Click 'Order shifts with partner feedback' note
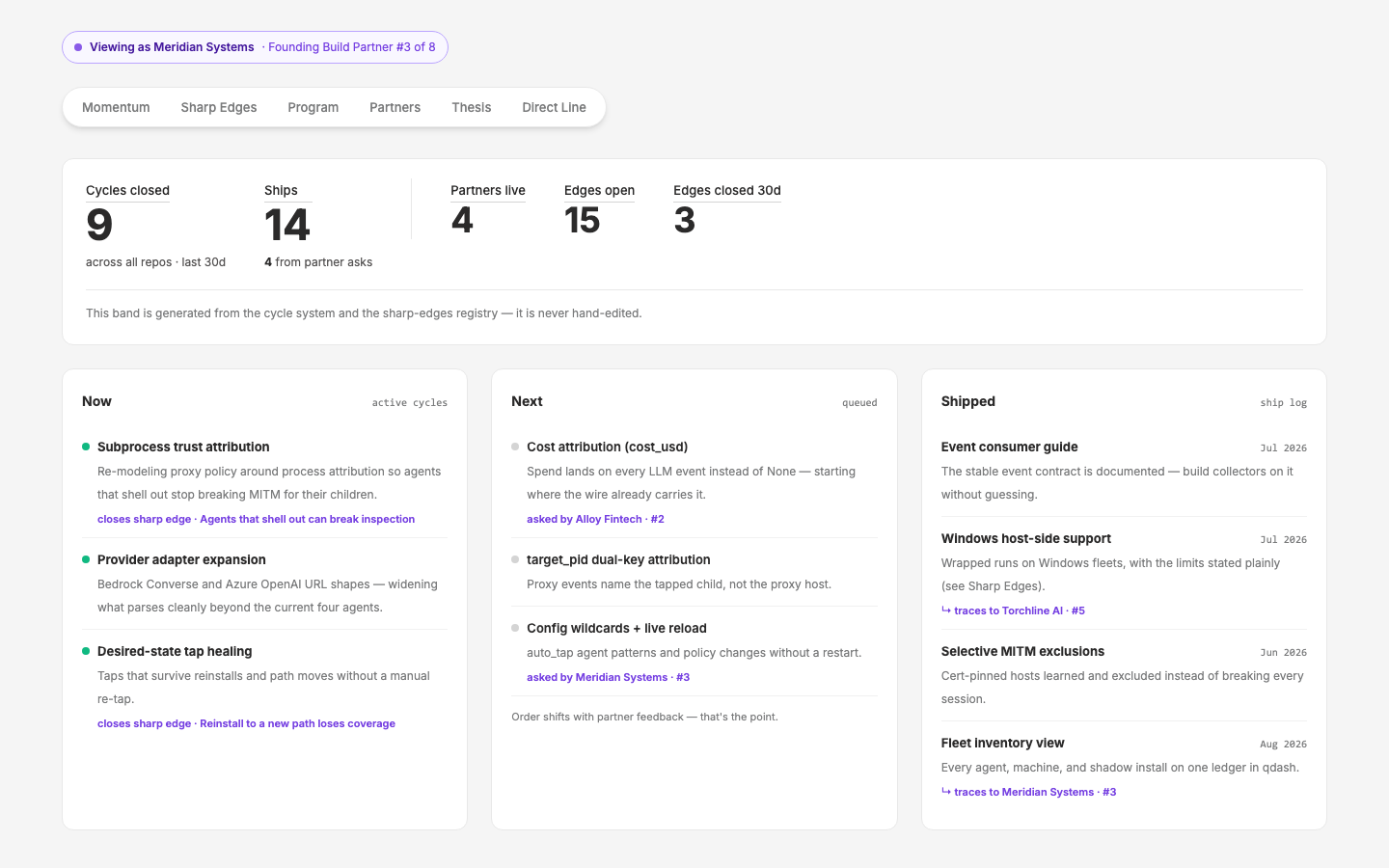 point(644,717)
